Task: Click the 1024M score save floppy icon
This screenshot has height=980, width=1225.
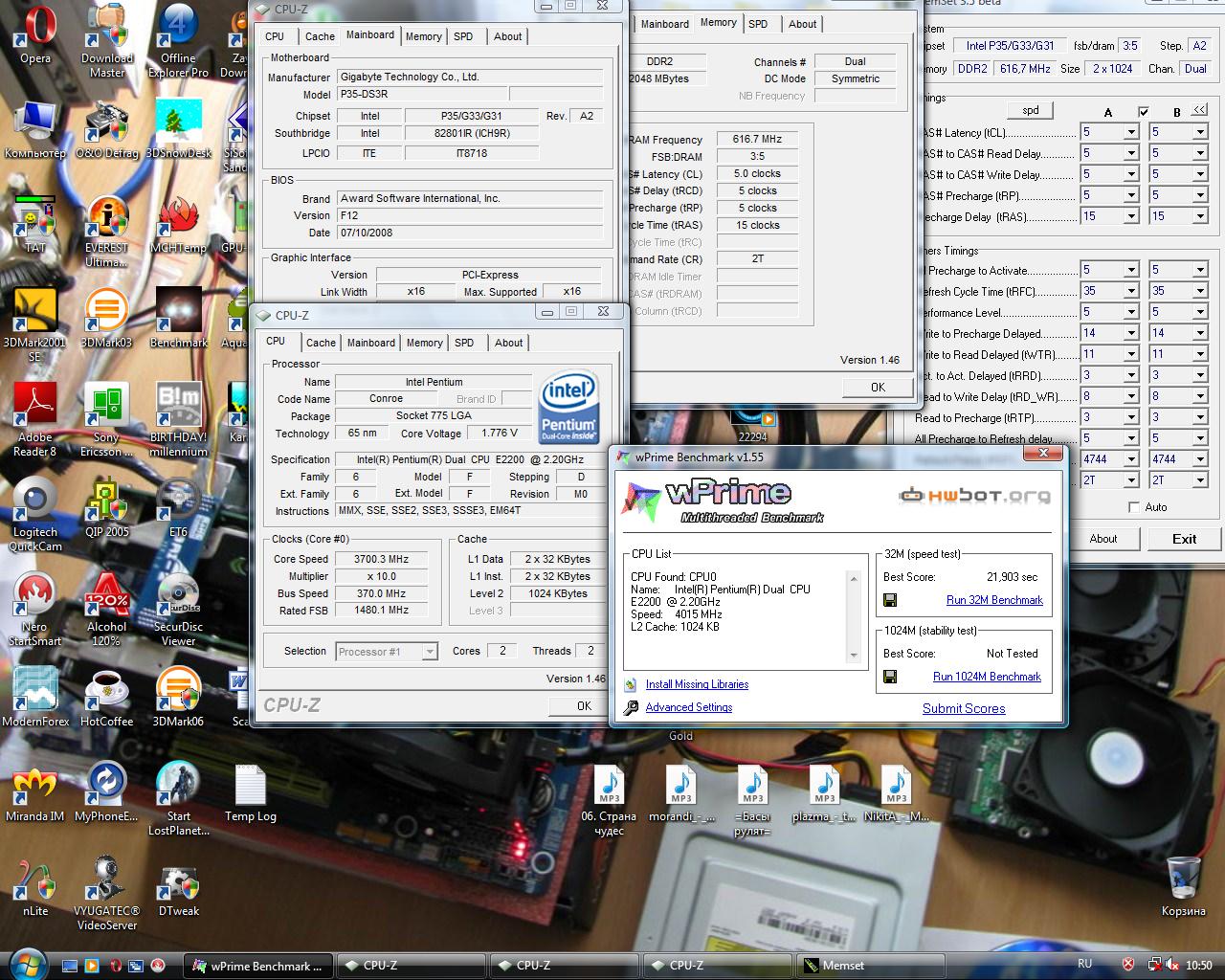Action: [x=890, y=677]
